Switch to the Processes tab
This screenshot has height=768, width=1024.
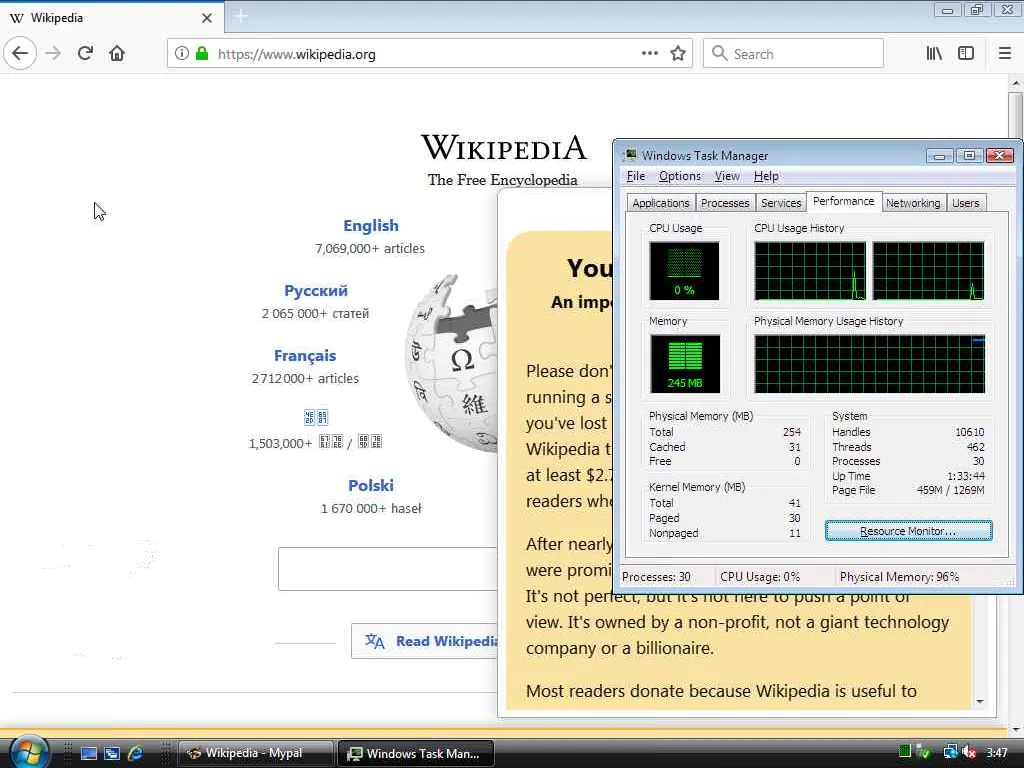(725, 203)
